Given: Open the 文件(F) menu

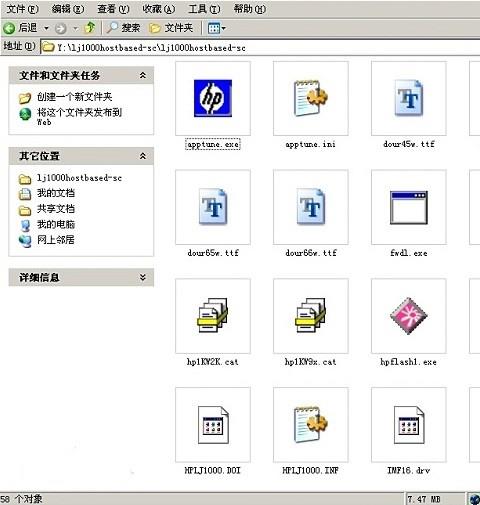Looking at the screenshot, I should pos(22,9).
